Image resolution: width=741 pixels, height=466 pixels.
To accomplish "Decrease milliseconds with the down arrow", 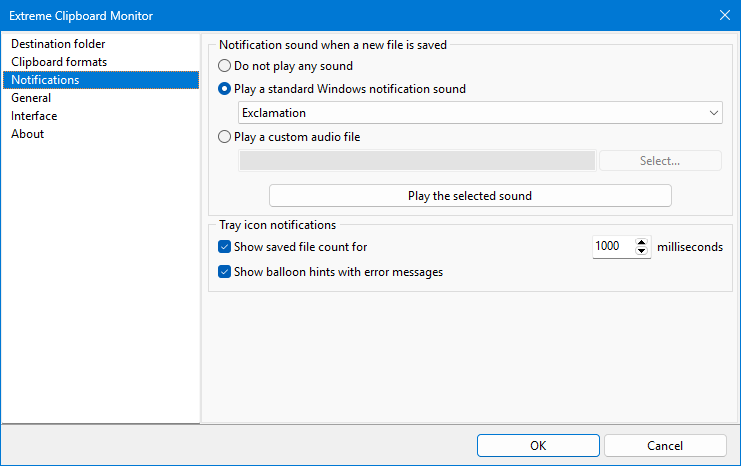I will (x=641, y=251).
